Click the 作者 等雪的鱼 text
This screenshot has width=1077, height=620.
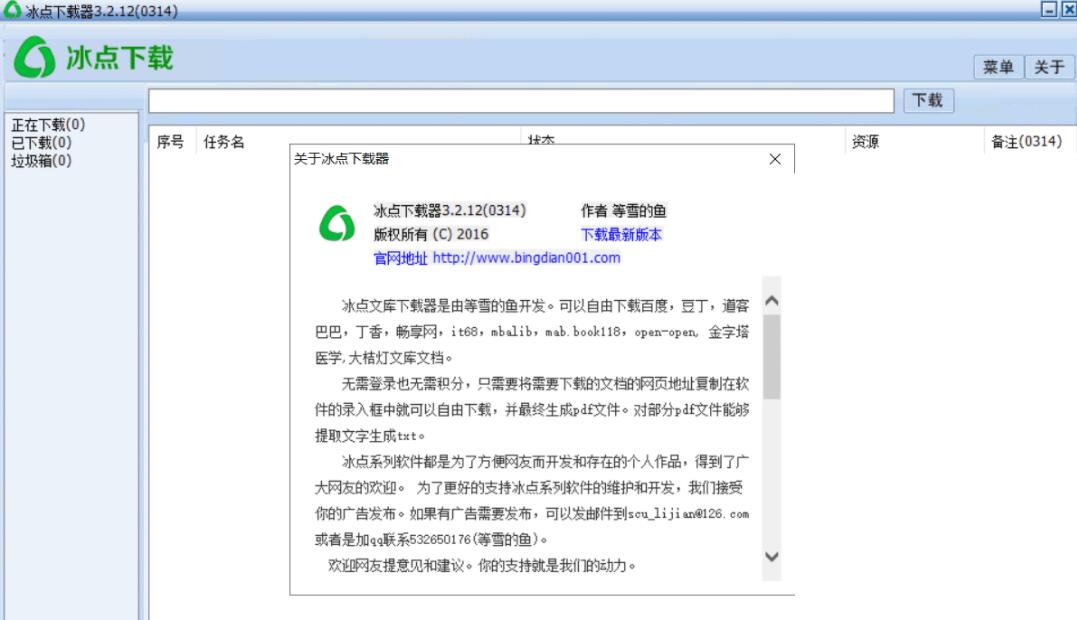coord(624,211)
